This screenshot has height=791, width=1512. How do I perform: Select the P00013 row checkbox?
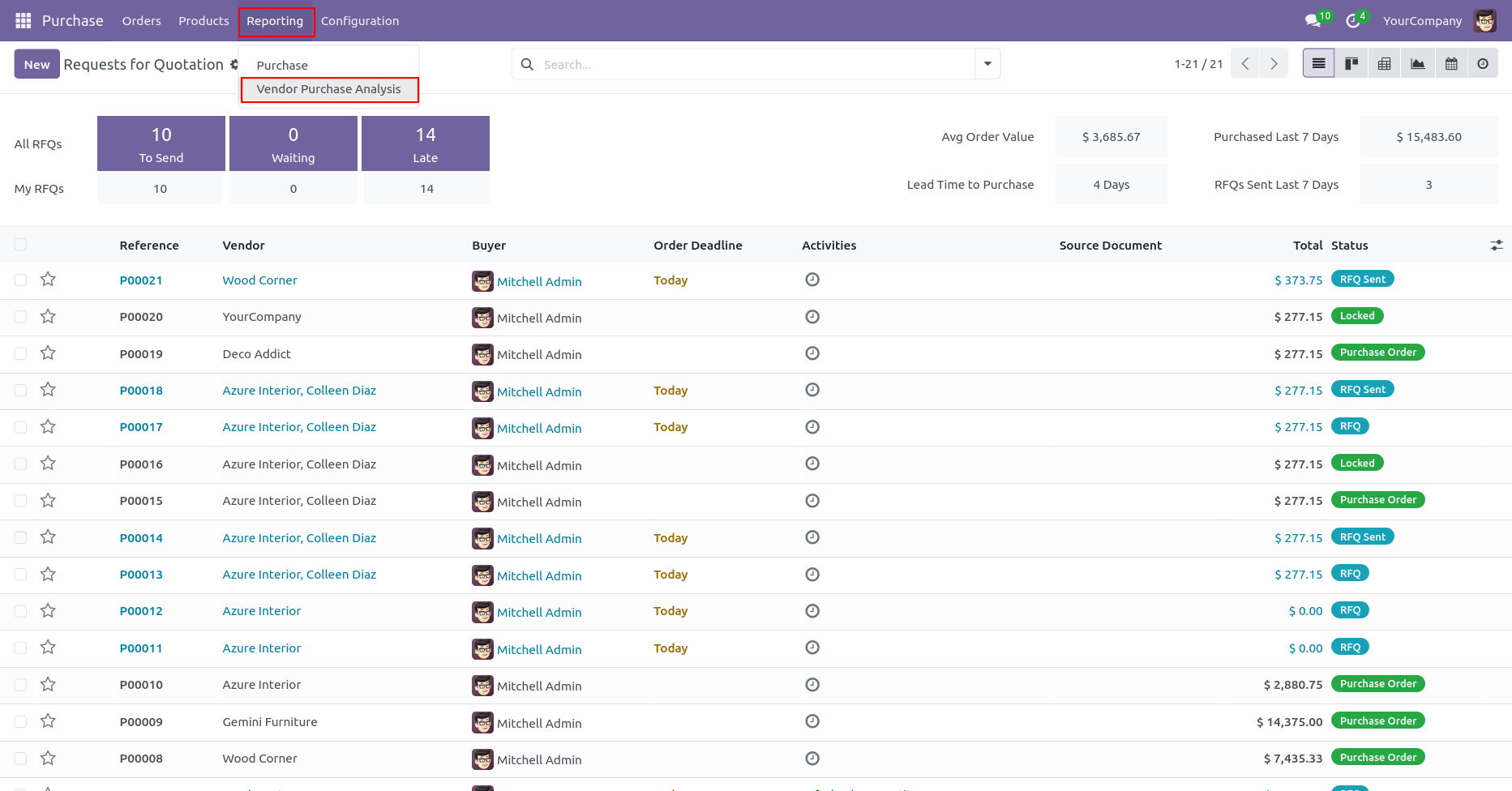(20, 574)
